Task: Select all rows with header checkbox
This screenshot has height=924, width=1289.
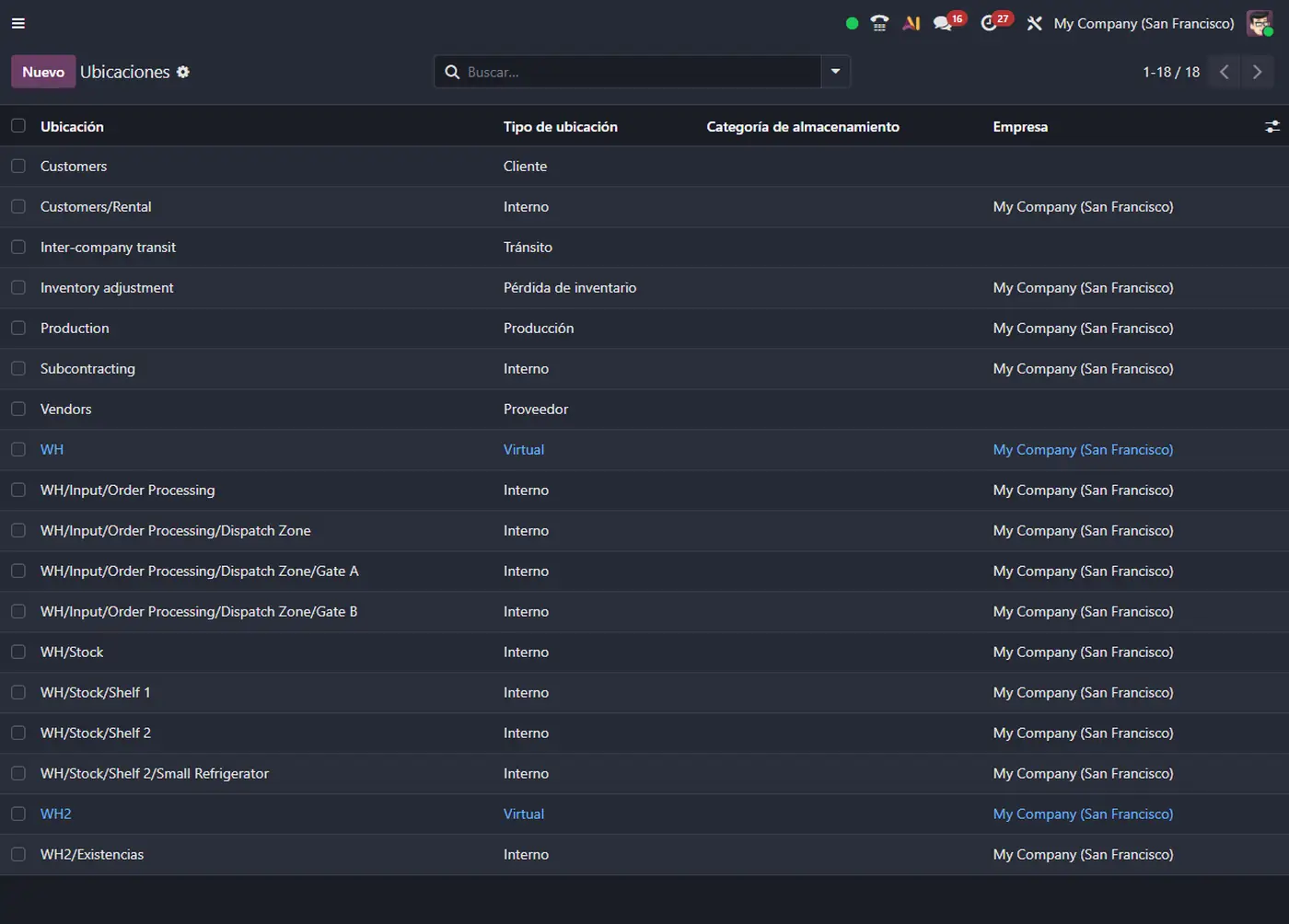Action: coord(18,126)
